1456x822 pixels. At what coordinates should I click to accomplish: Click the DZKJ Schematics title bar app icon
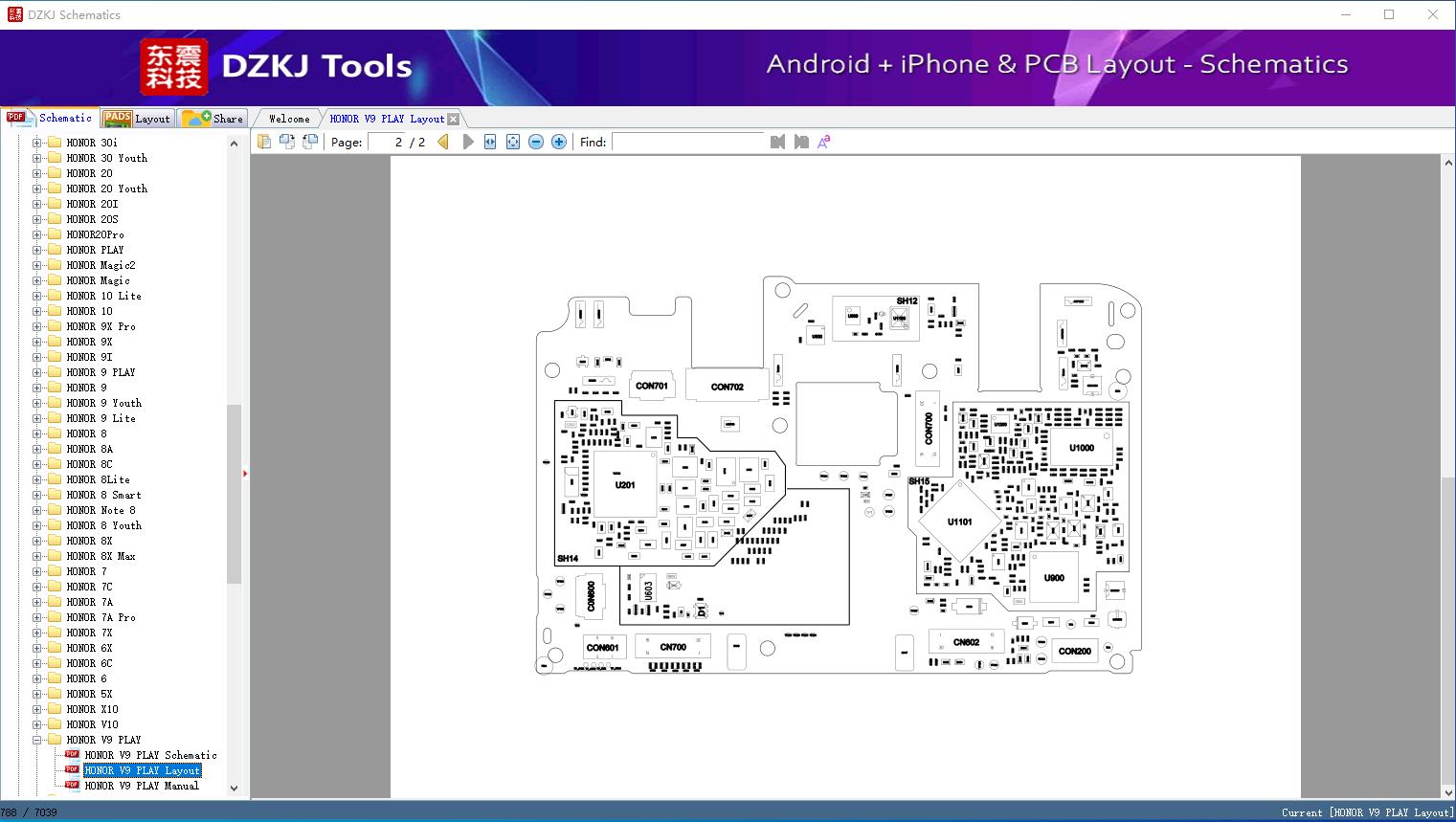(14, 14)
